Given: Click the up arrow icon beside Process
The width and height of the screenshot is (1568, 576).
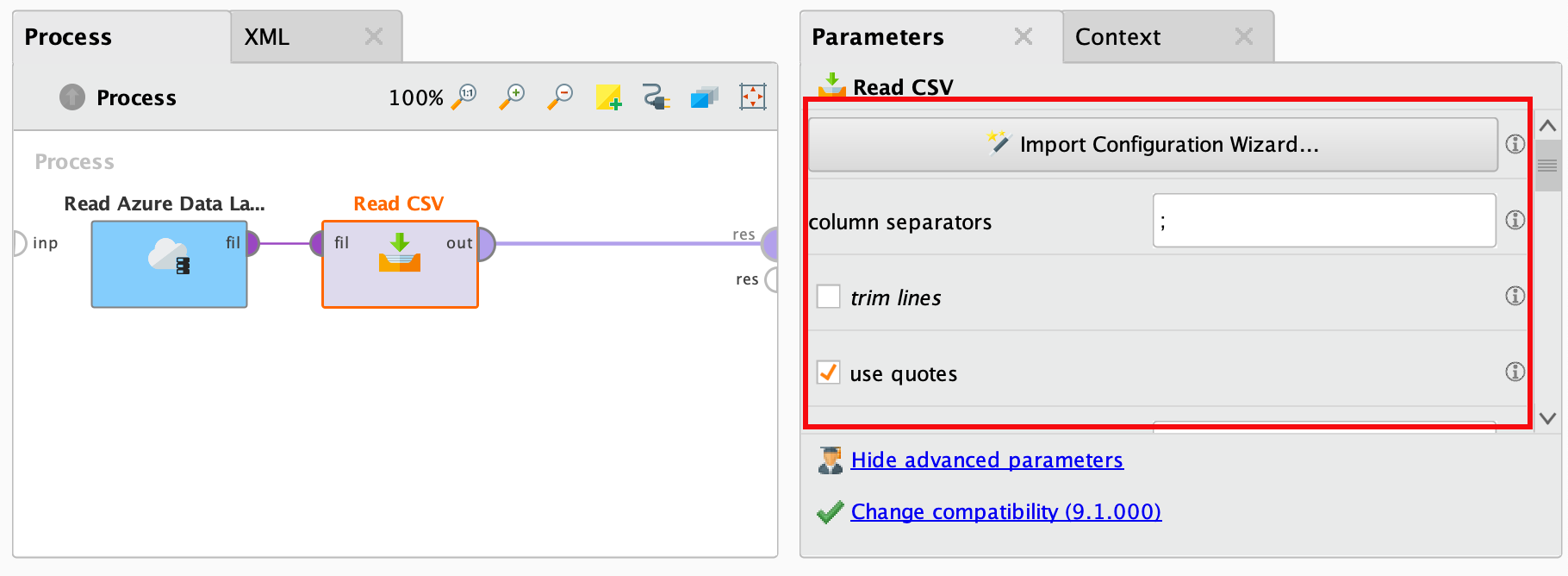Looking at the screenshot, I should coord(72,97).
